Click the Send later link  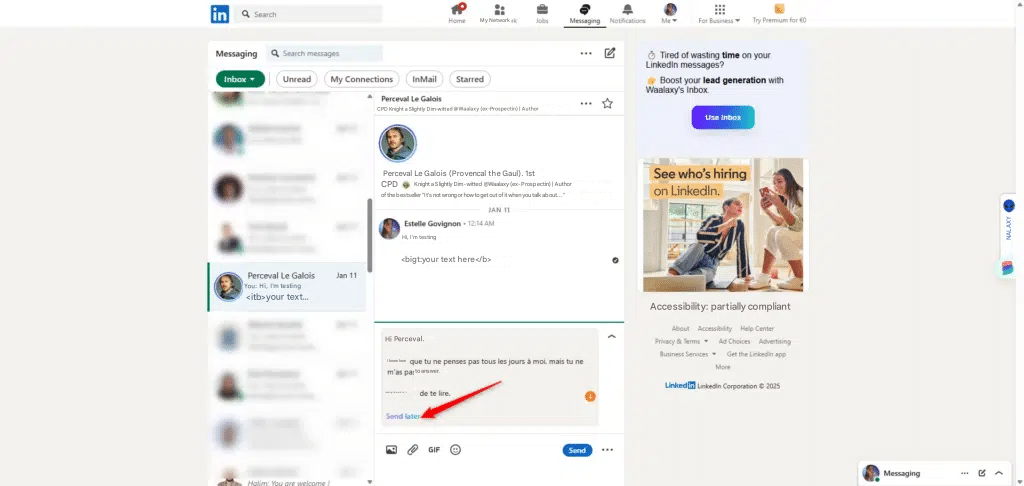(403, 416)
